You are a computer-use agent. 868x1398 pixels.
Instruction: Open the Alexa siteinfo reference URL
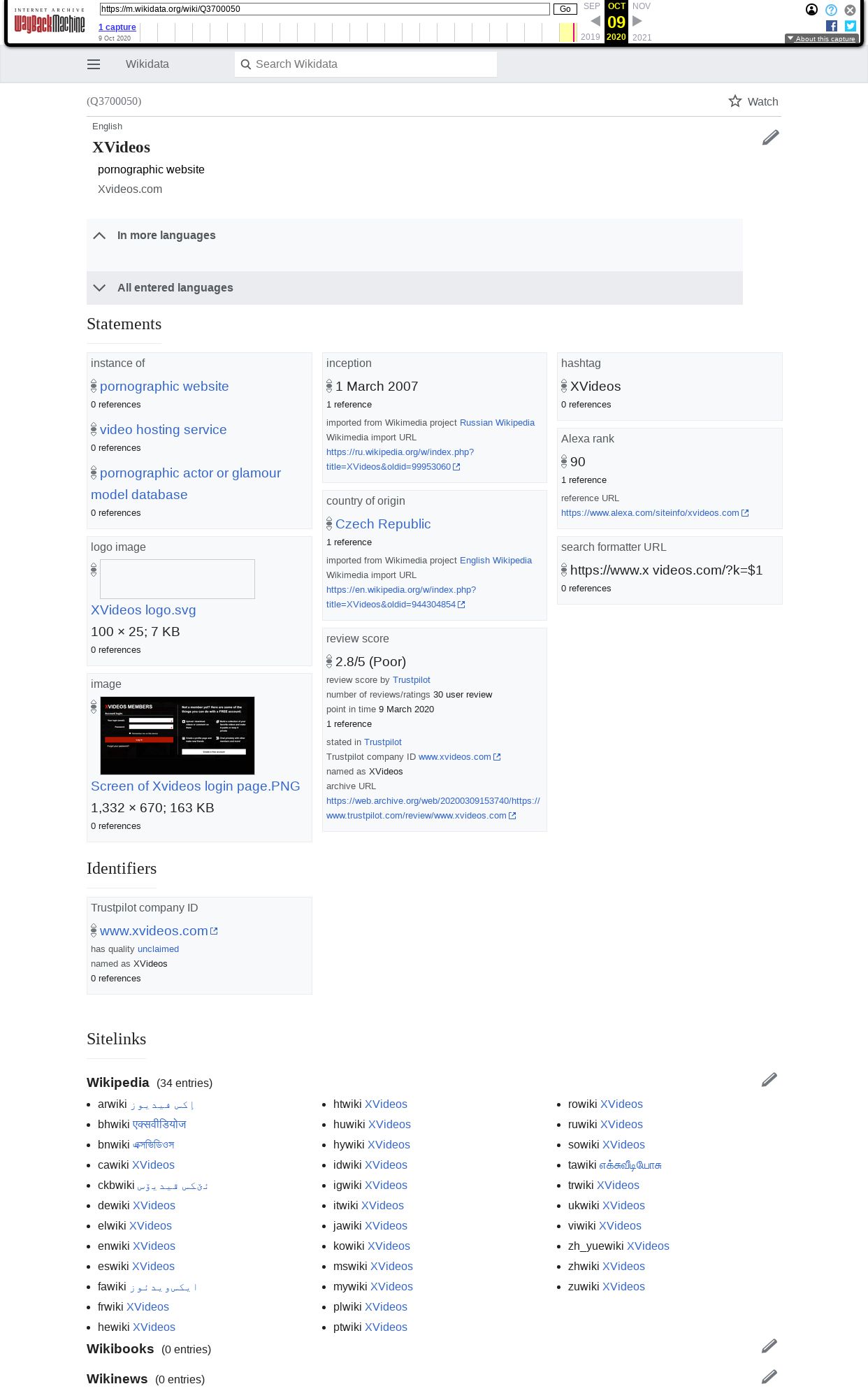655,513
